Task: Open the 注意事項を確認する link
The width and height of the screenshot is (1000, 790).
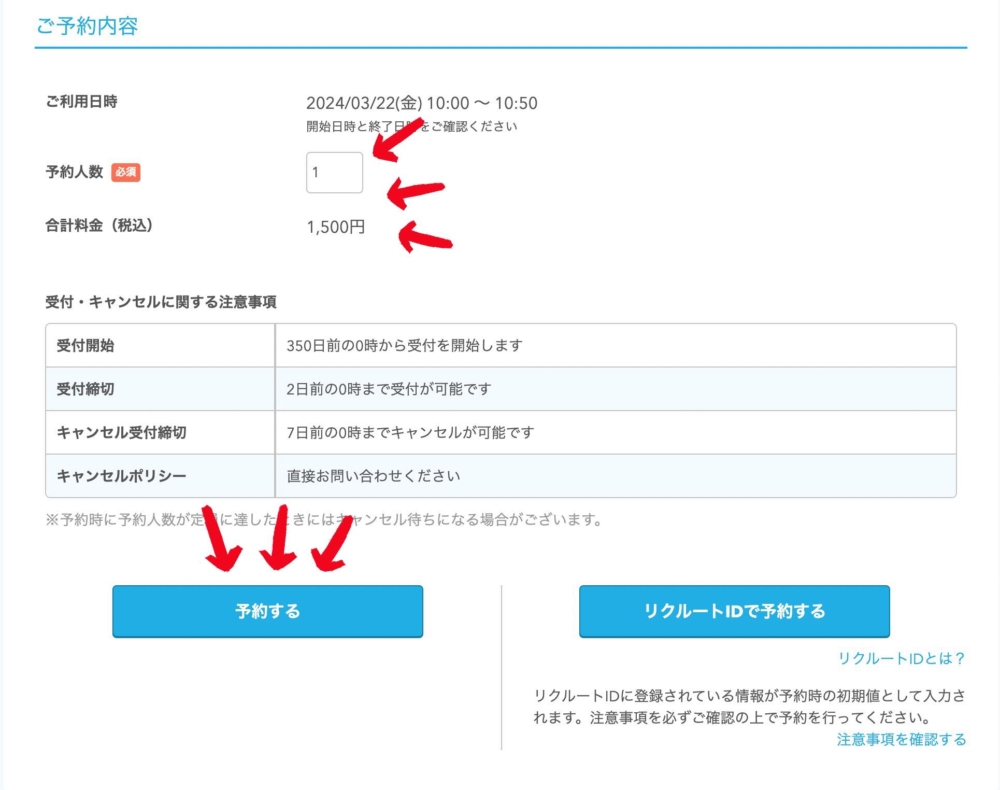Action: pos(901,740)
